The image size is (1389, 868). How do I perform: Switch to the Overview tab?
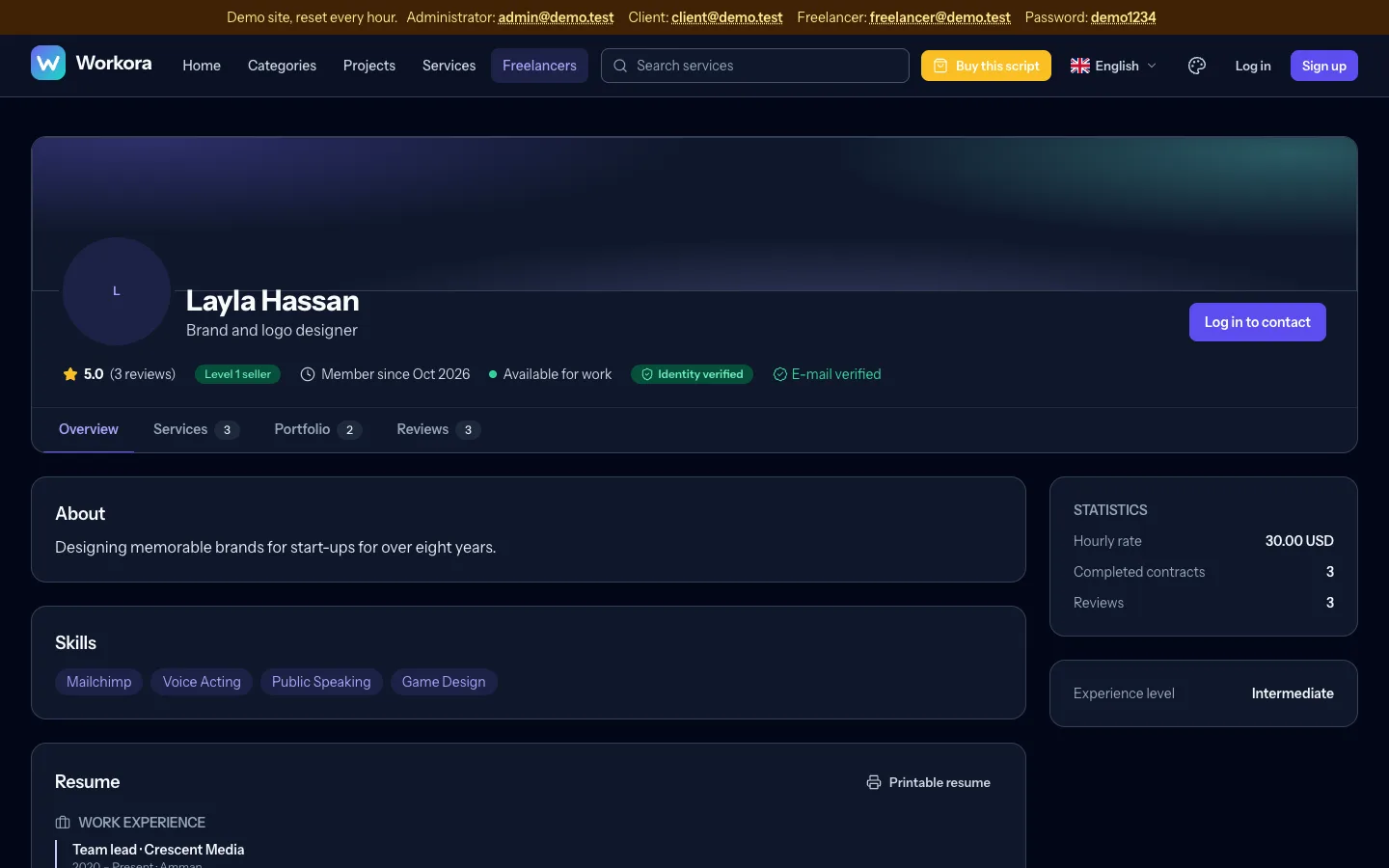[x=89, y=429]
